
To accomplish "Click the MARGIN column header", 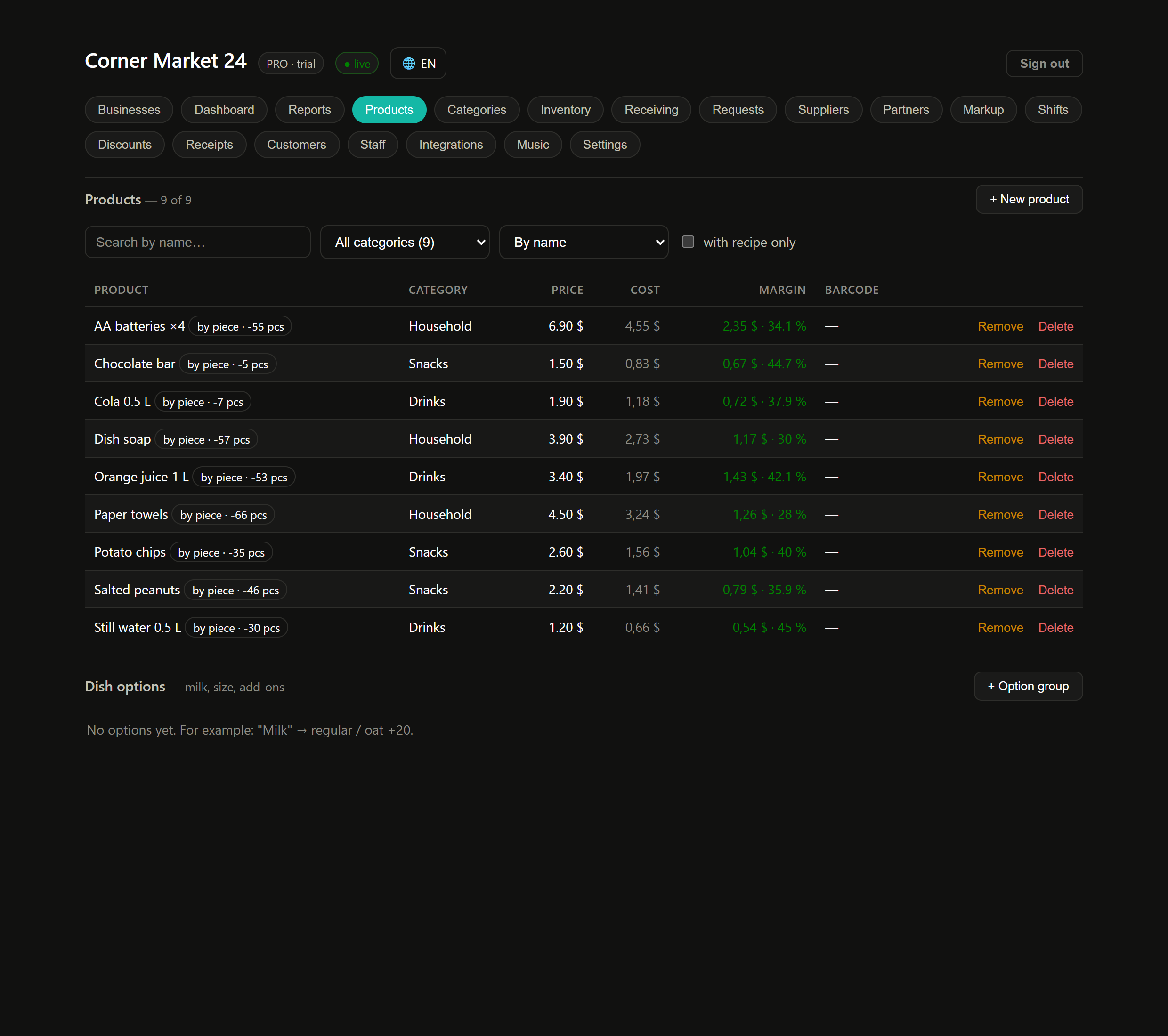I will [x=782, y=290].
